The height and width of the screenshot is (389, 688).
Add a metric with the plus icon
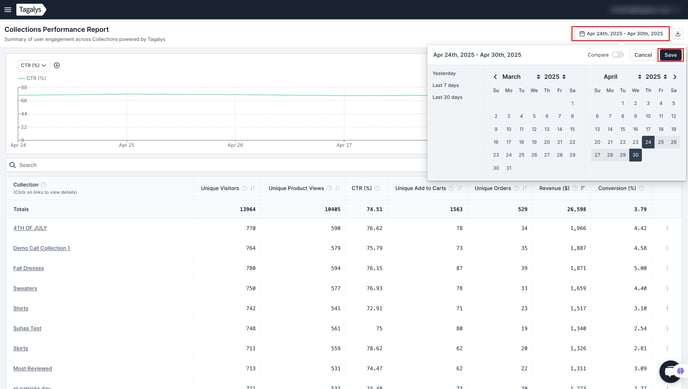coord(57,65)
